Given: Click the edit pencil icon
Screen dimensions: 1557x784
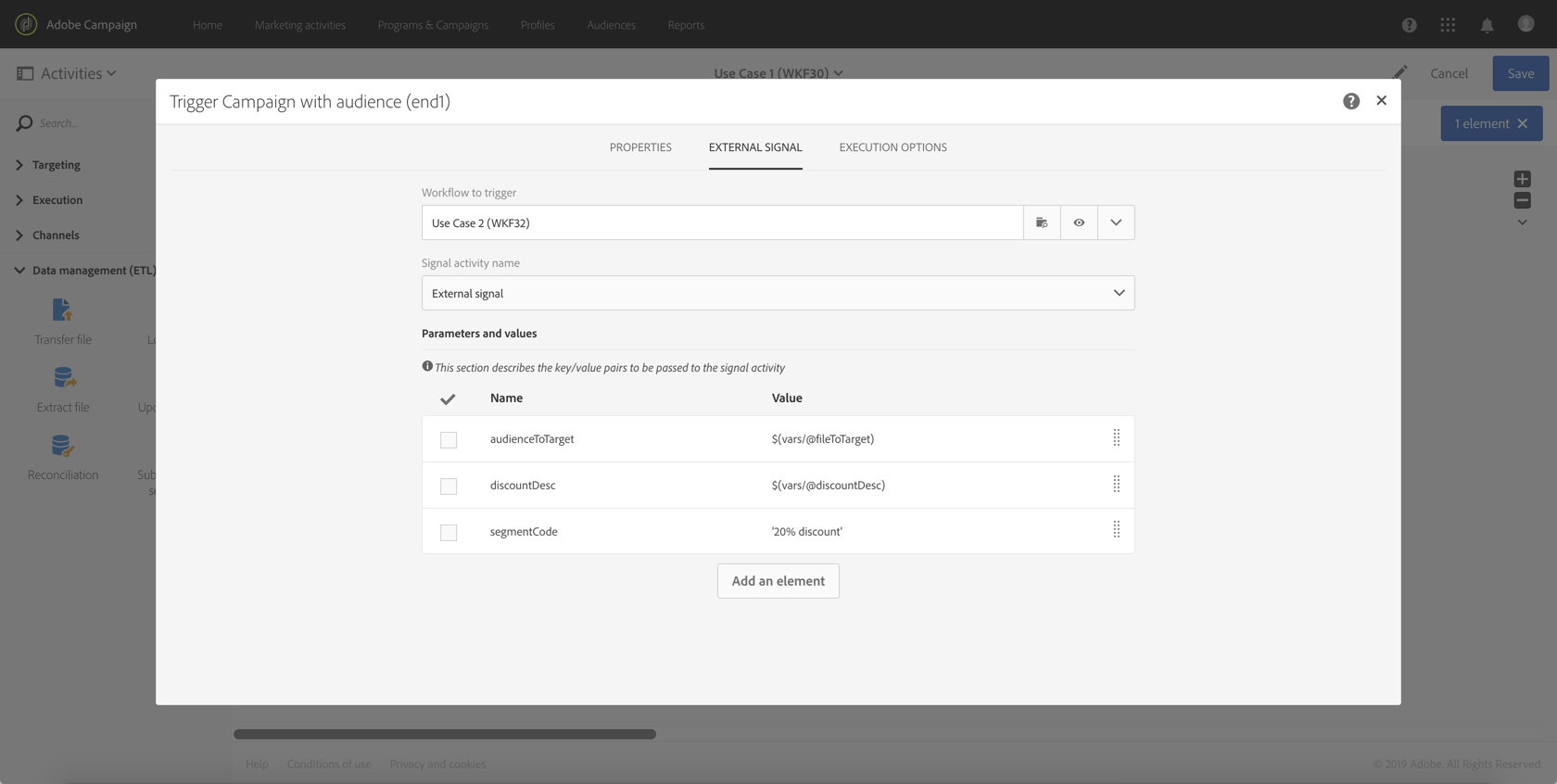Looking at the screenshot, I should point(1400,72).
